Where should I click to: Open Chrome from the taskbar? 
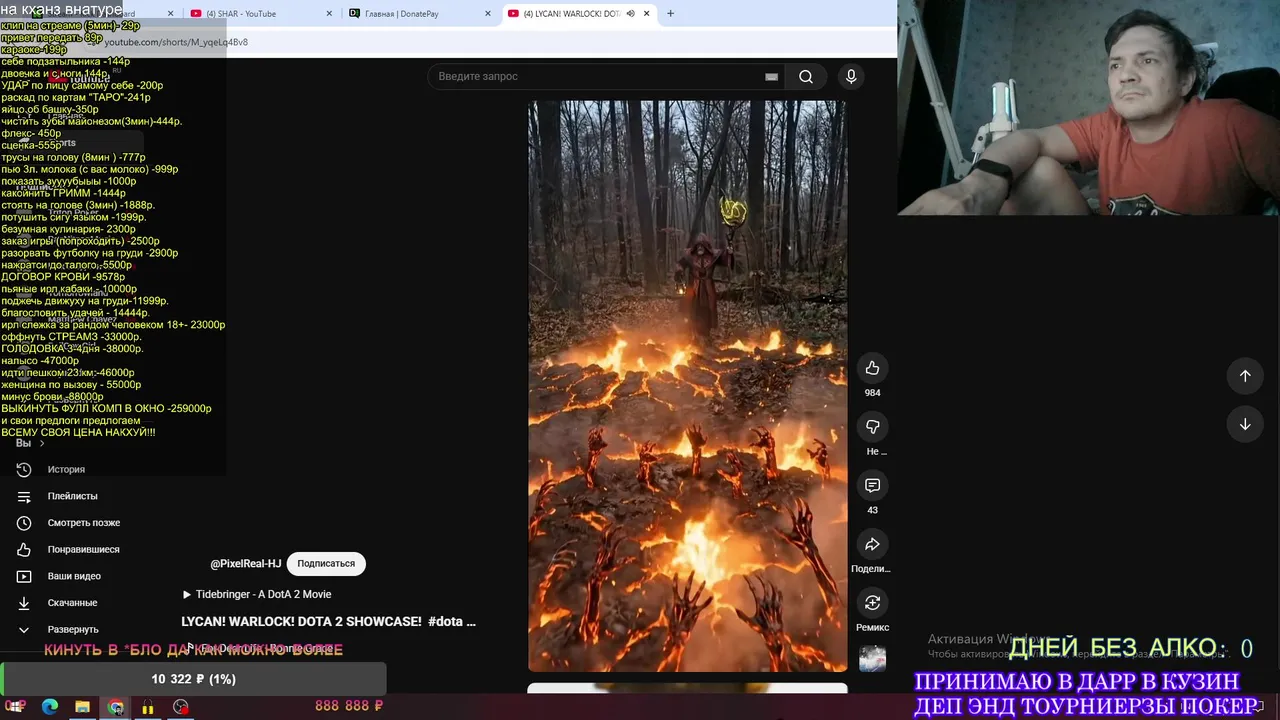click(x=116, y=707)
